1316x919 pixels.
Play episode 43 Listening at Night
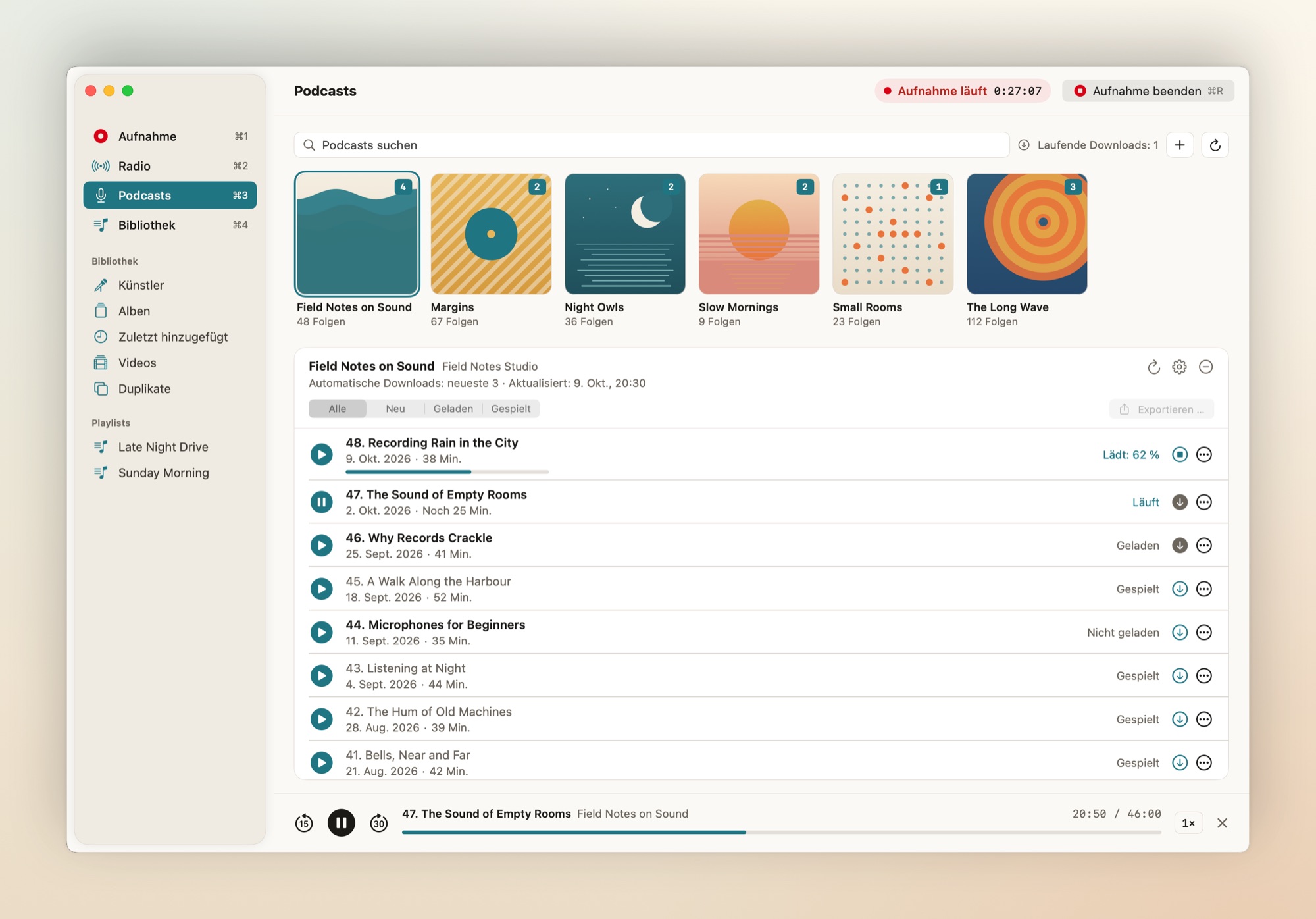pos(322,676)
